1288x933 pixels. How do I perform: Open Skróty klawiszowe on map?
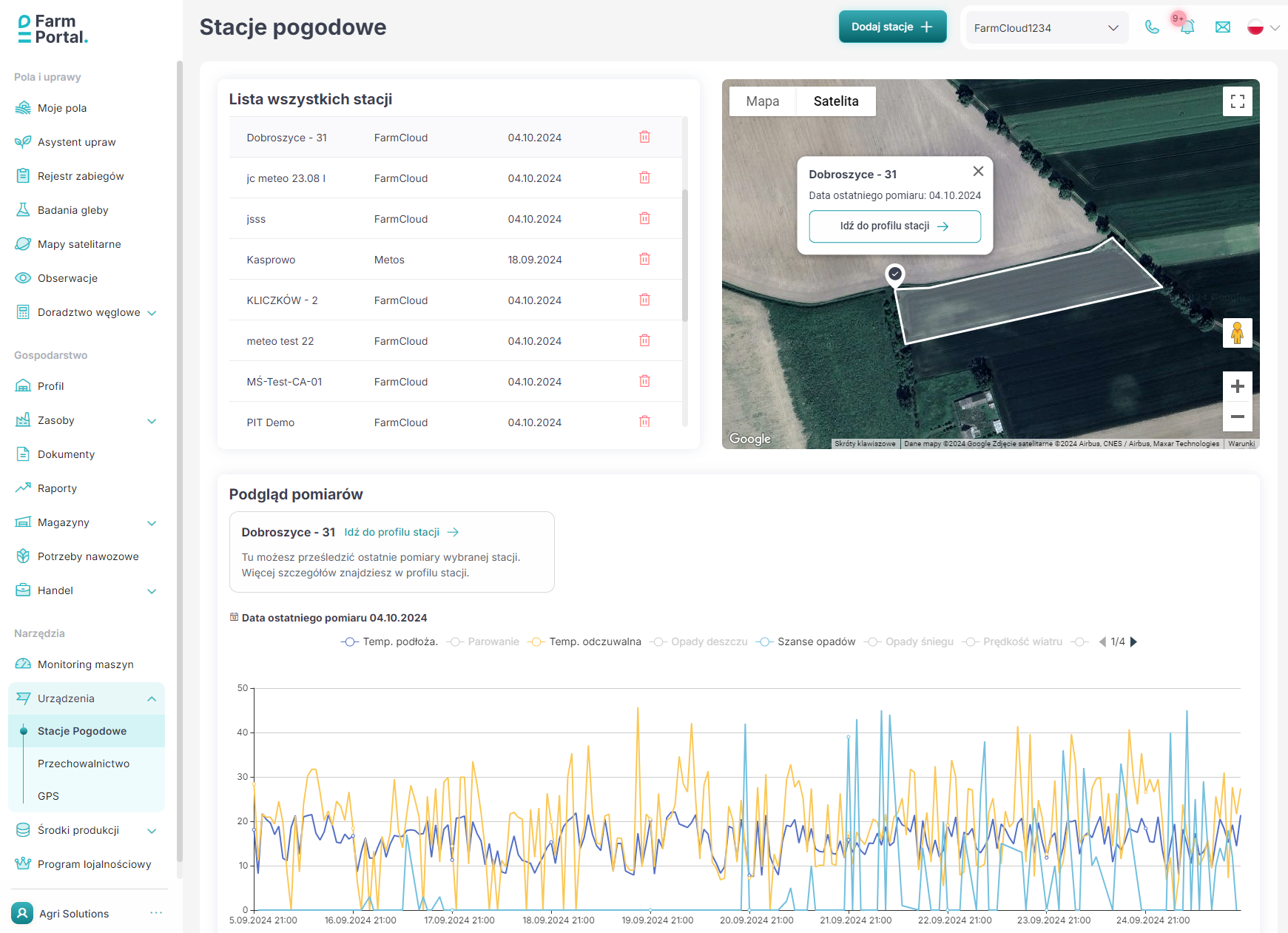click(x=865, y=444)
